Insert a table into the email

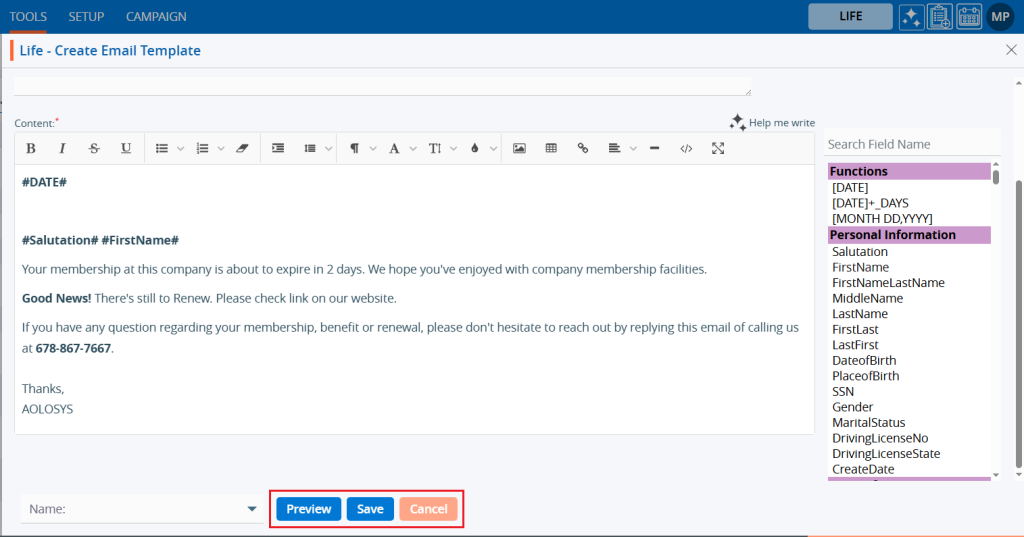click(x=551, y=148)
